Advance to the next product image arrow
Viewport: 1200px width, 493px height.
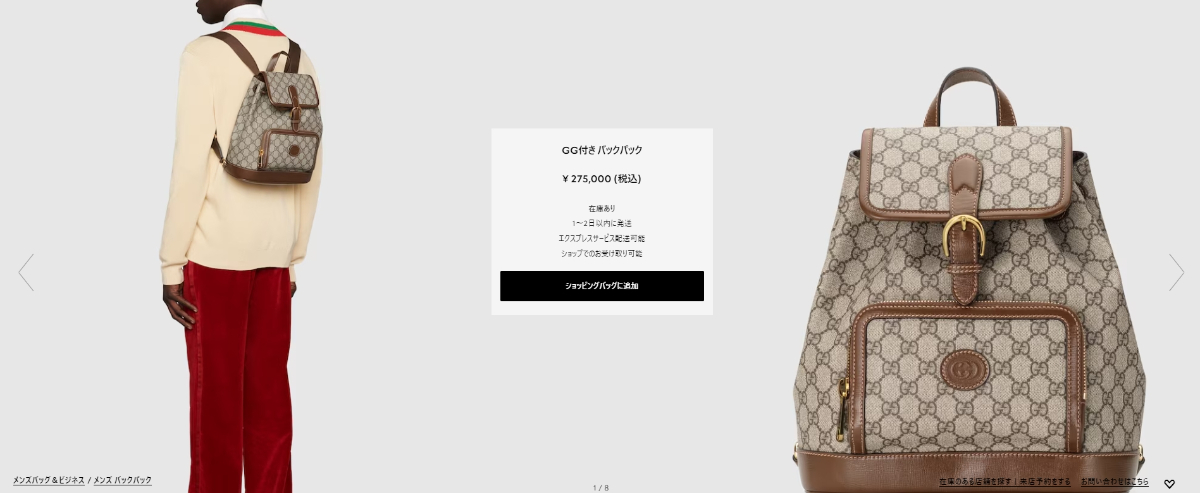point(1176,272)
